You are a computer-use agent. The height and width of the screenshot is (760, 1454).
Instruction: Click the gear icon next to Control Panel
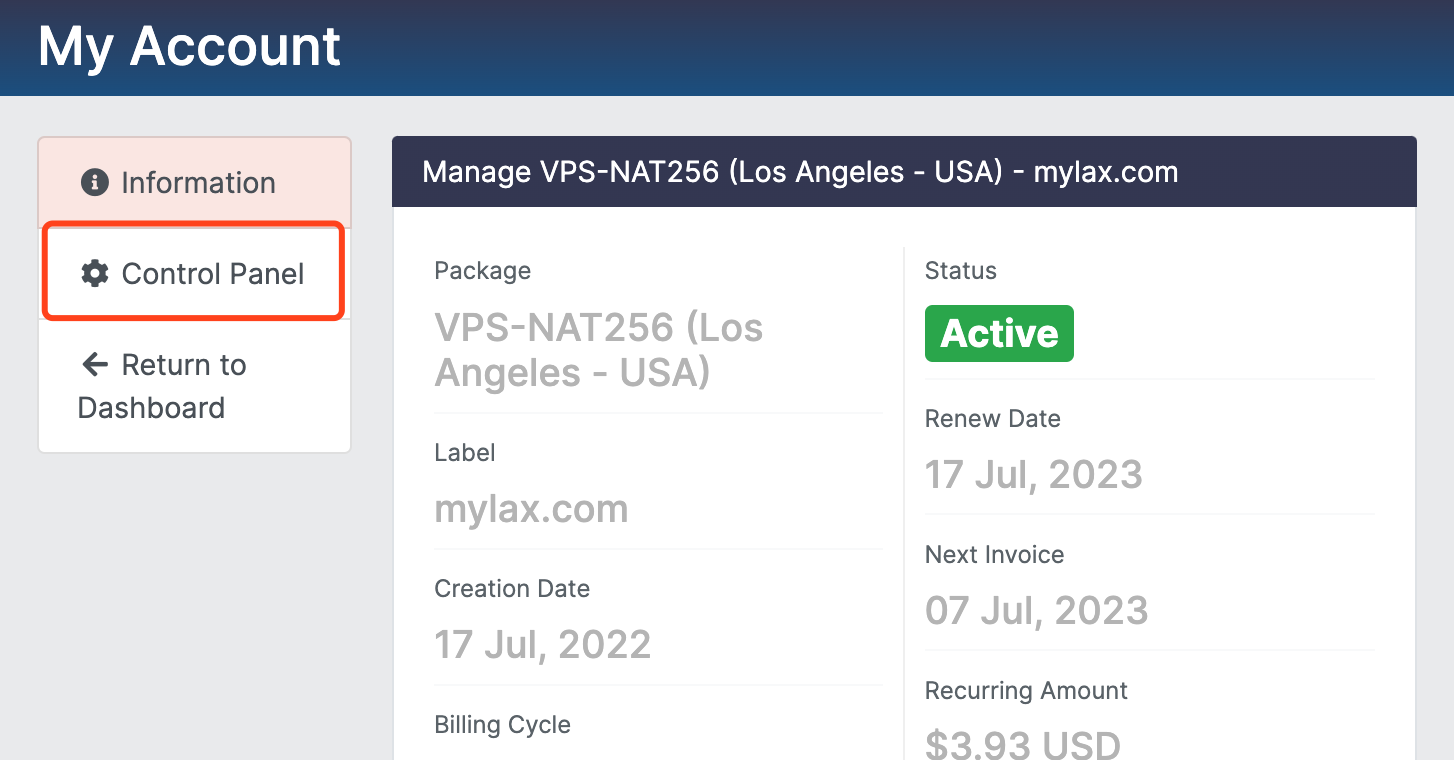pyautogui.click(x=95, y=274)
